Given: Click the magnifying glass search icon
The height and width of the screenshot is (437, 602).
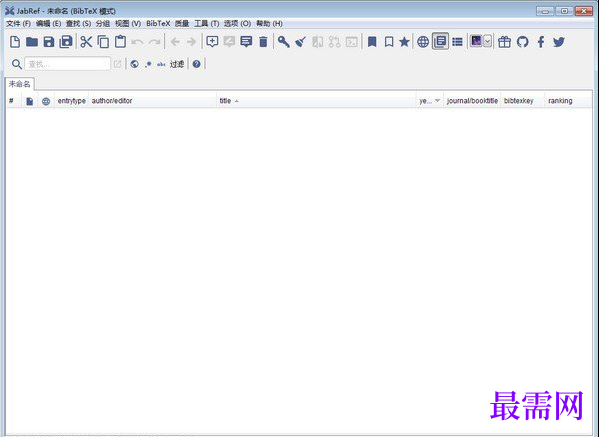Looking at the screenshot, I should pyautogui.click(x=17, y=64).
